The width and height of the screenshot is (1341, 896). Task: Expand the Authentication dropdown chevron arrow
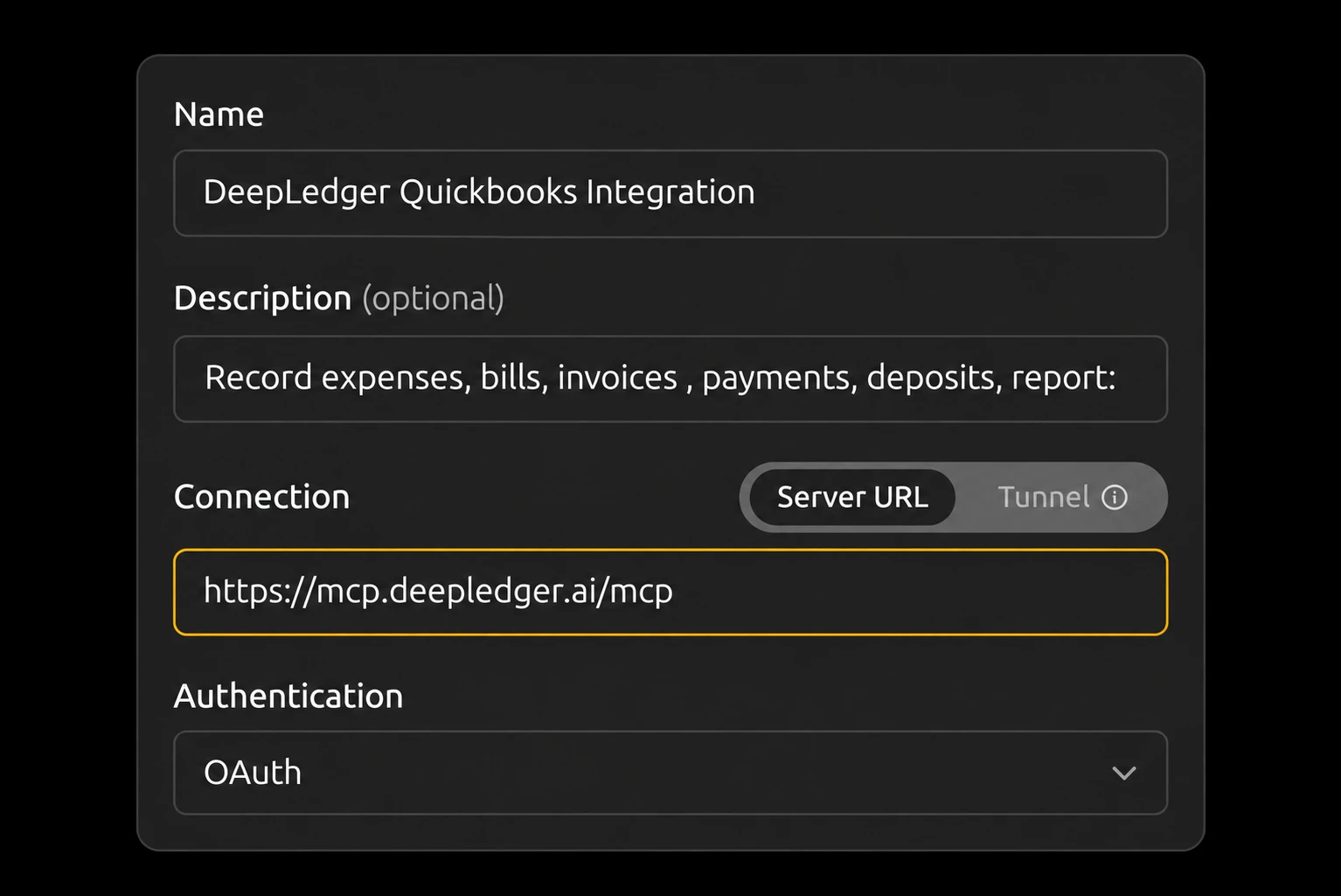(1124, 773)
